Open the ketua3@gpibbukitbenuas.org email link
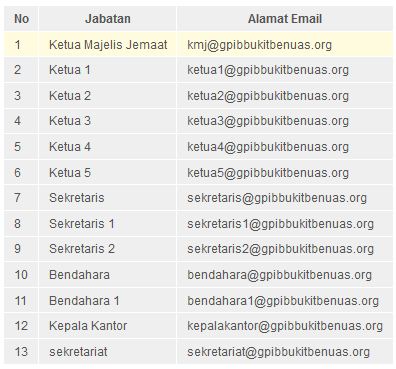Image resolution: width=396 pixels, height=369 pixels. coord(268,121)
